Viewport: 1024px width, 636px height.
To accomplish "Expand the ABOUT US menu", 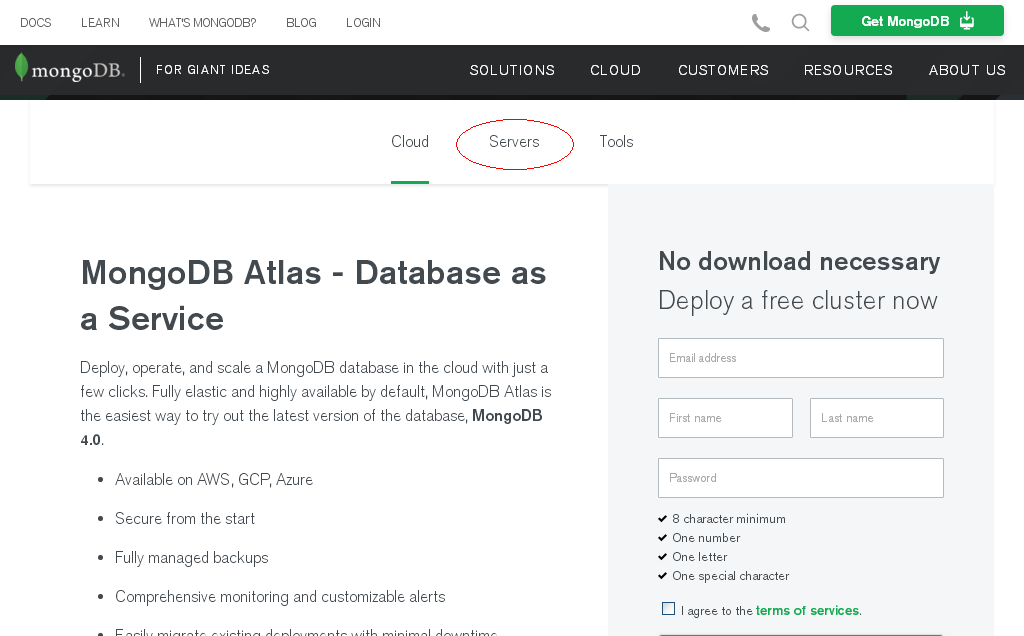I will click(967, 70).
